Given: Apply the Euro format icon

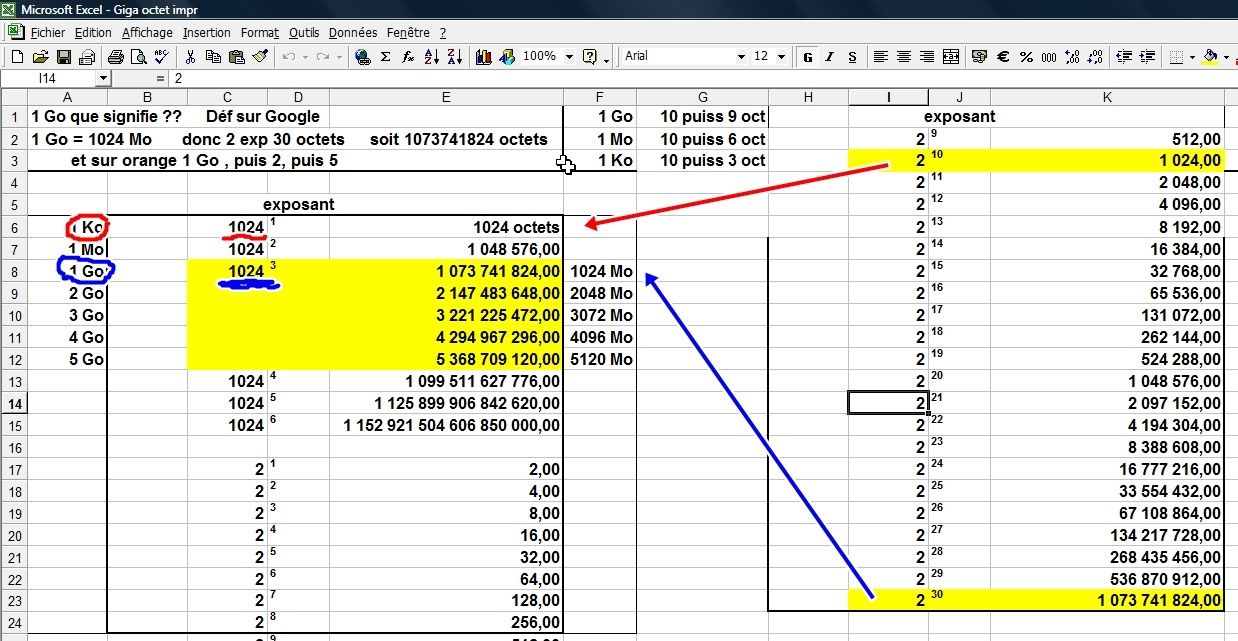Looking at the screenshot, I should pyautogui.click(x=1003, y=57).
